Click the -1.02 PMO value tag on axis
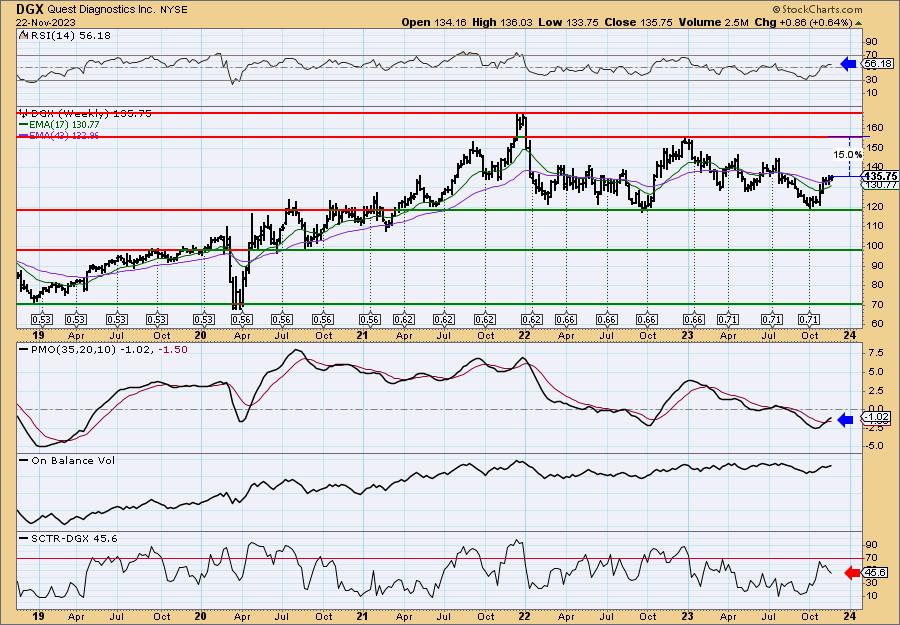Viewport: 900px width, 625px height. 878,417
